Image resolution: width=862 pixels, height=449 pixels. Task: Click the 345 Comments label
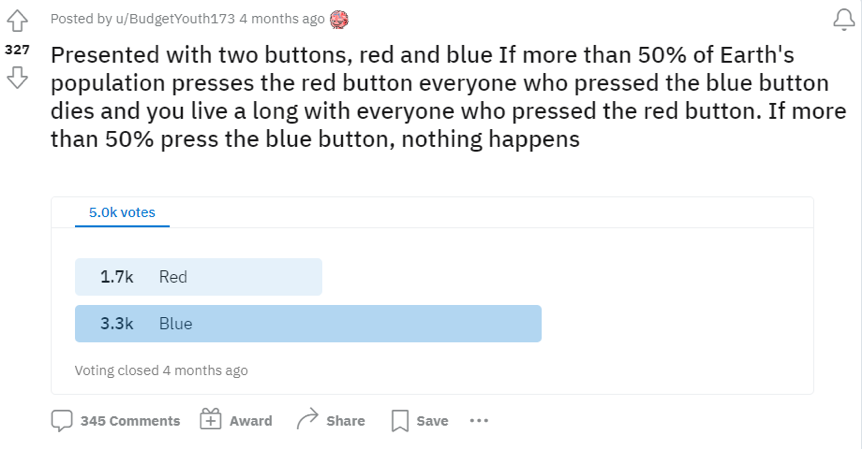tap(130, 421)
